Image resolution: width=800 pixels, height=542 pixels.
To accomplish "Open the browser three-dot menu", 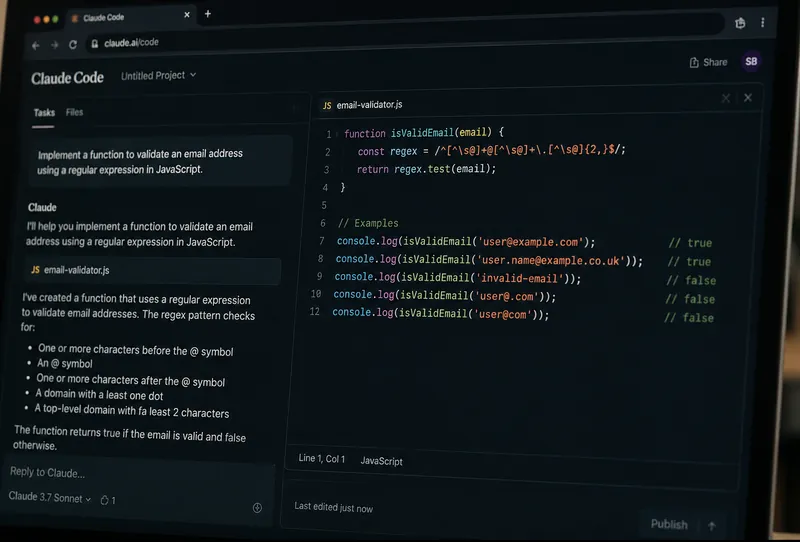I will pos(762,23).
